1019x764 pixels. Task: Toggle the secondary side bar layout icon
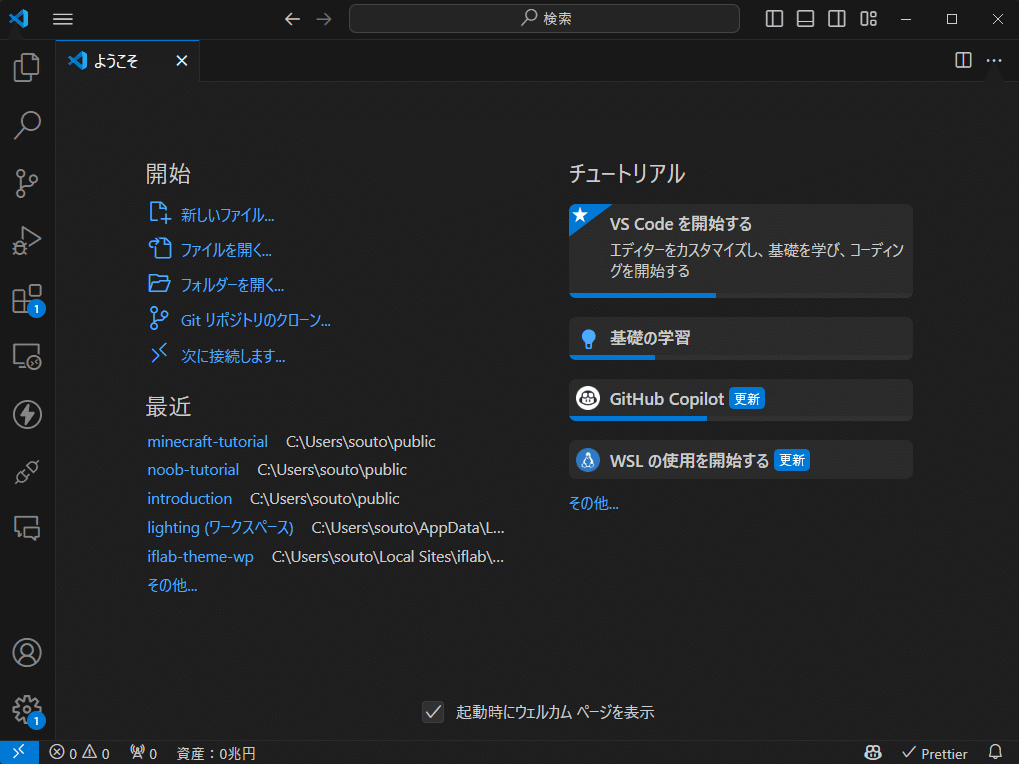point(836,19)
